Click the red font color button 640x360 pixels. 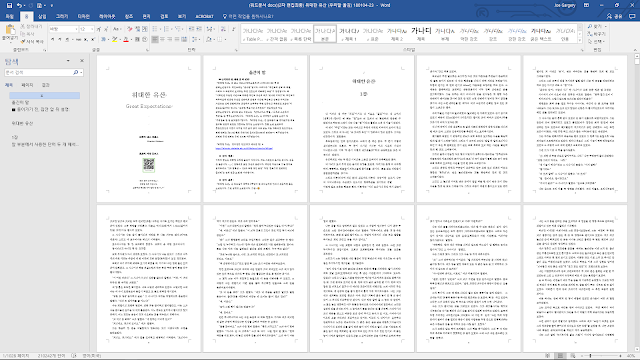[126, 40]
